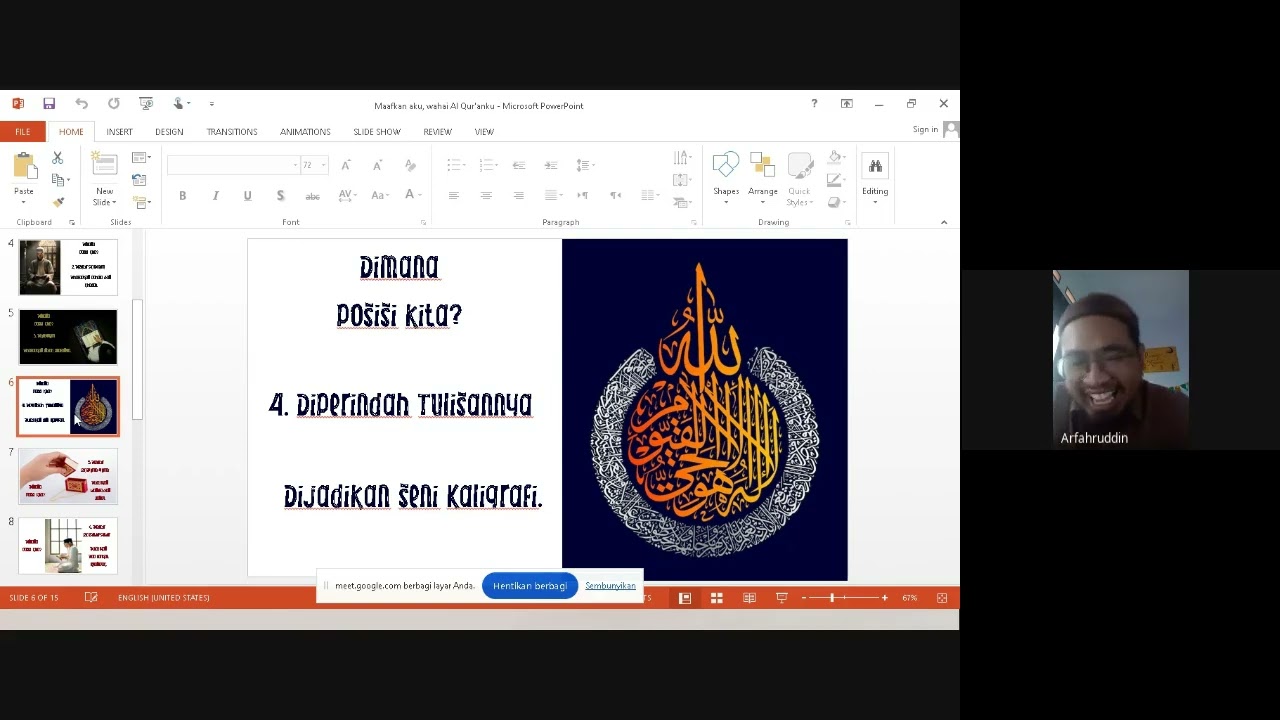Click Sign in at top right
This screenshot has width=1280, height=720.
[925, 130]
